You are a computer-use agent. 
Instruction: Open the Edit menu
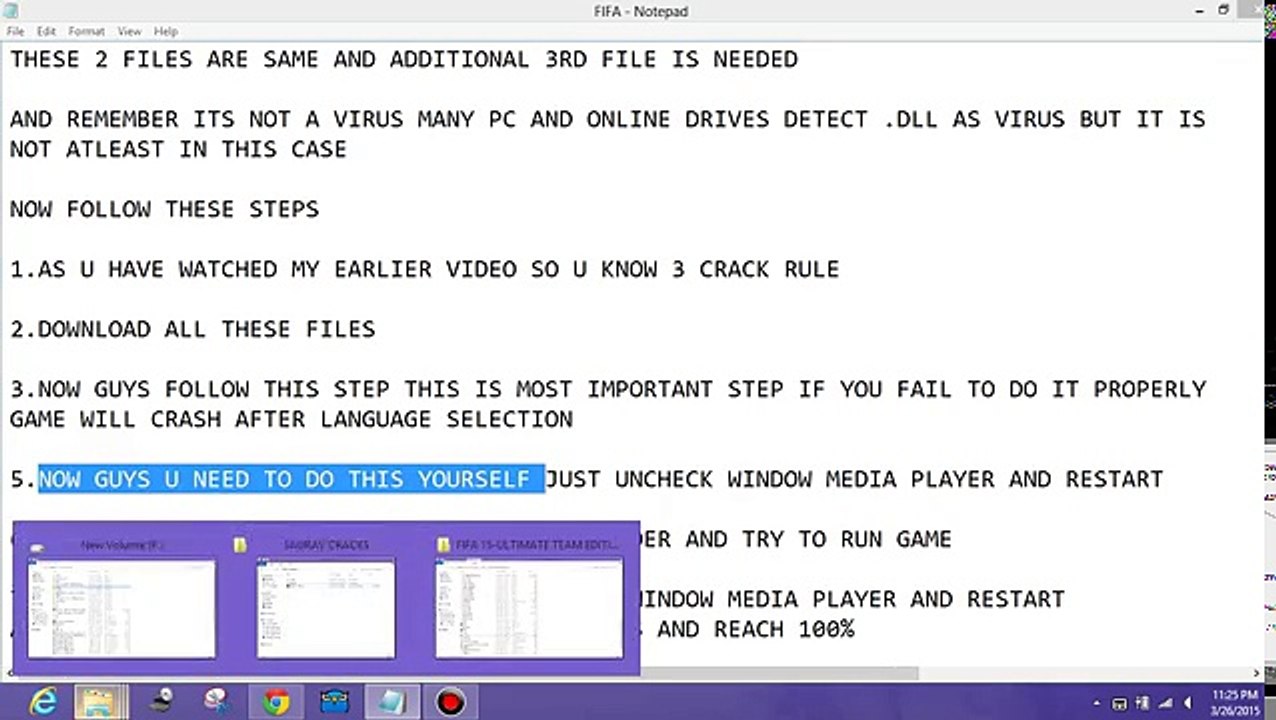[46, 32]
